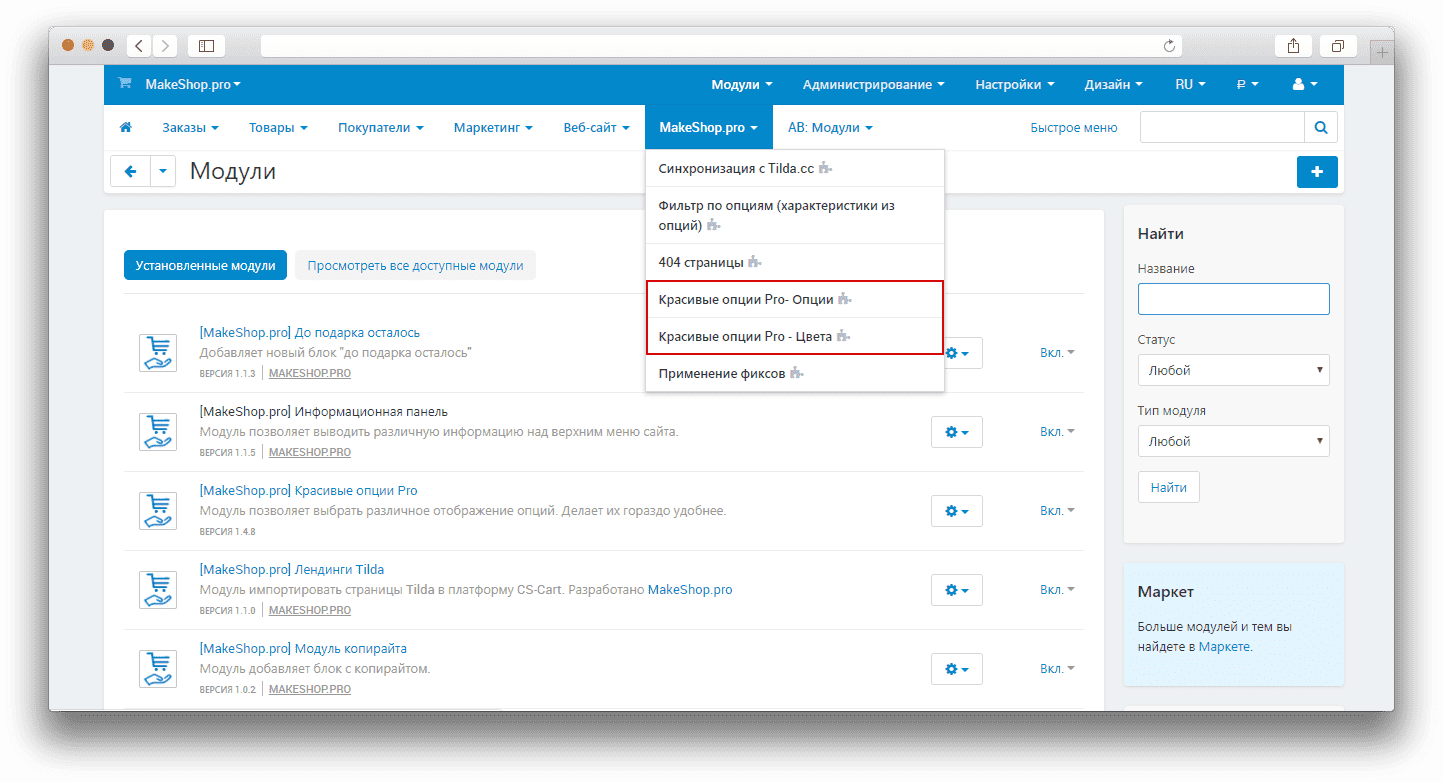The width and height of the screenshot is (1443, 782).
Task: Go to dashboard via the home icon
Action: (x=126, y=128)
